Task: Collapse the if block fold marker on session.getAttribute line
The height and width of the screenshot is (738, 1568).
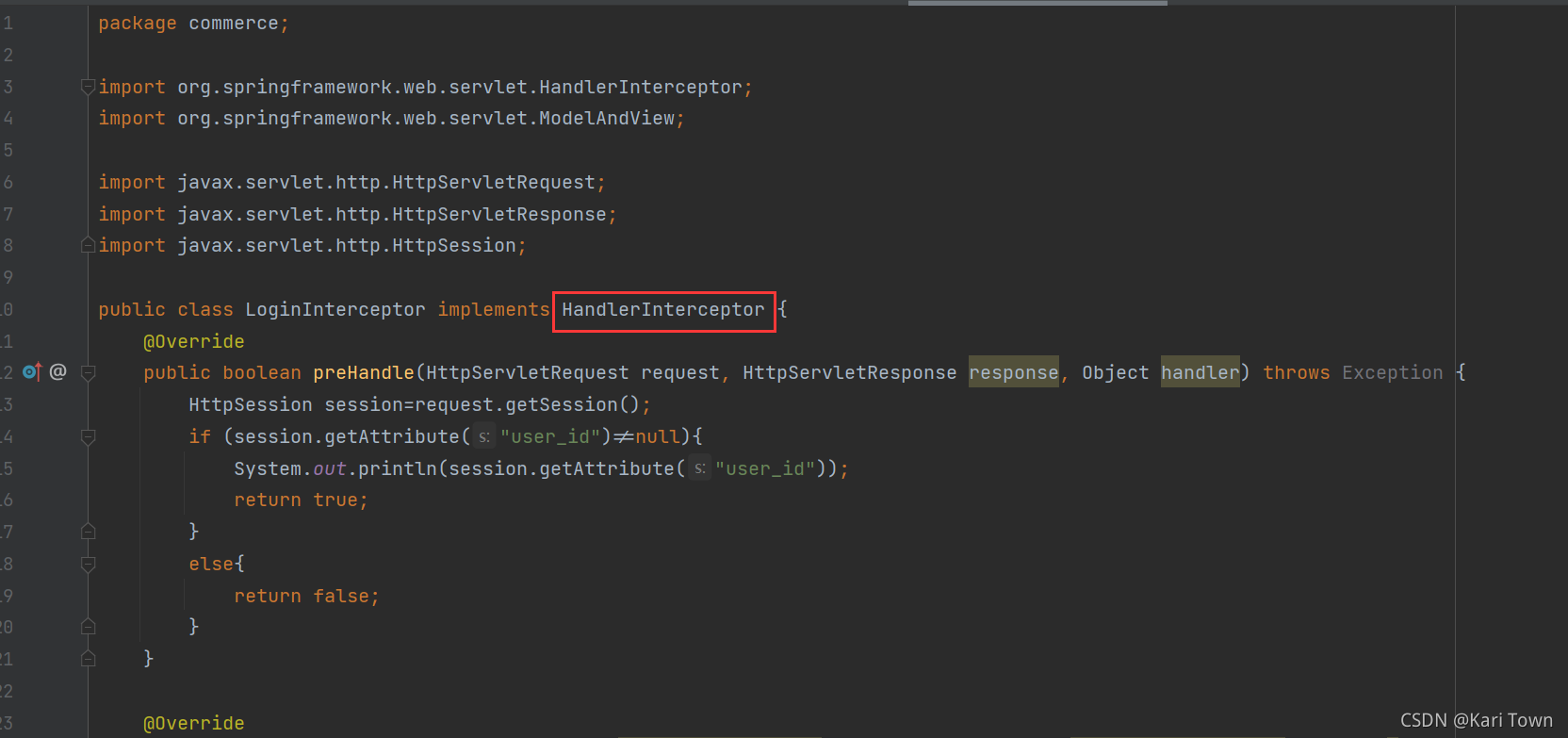Action: point(88,436)
